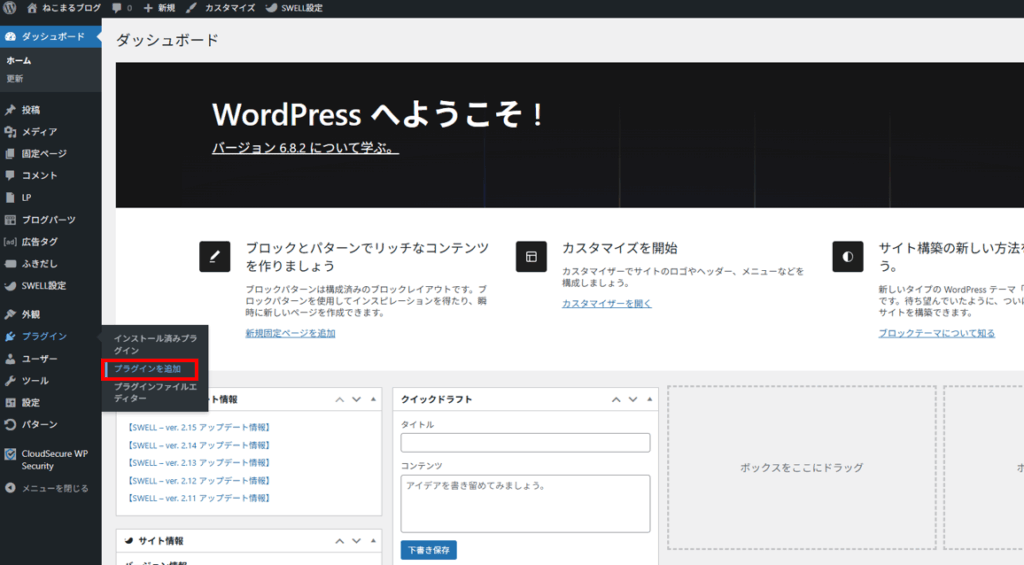Click the コメント icon in sidebar

(10, 175)
